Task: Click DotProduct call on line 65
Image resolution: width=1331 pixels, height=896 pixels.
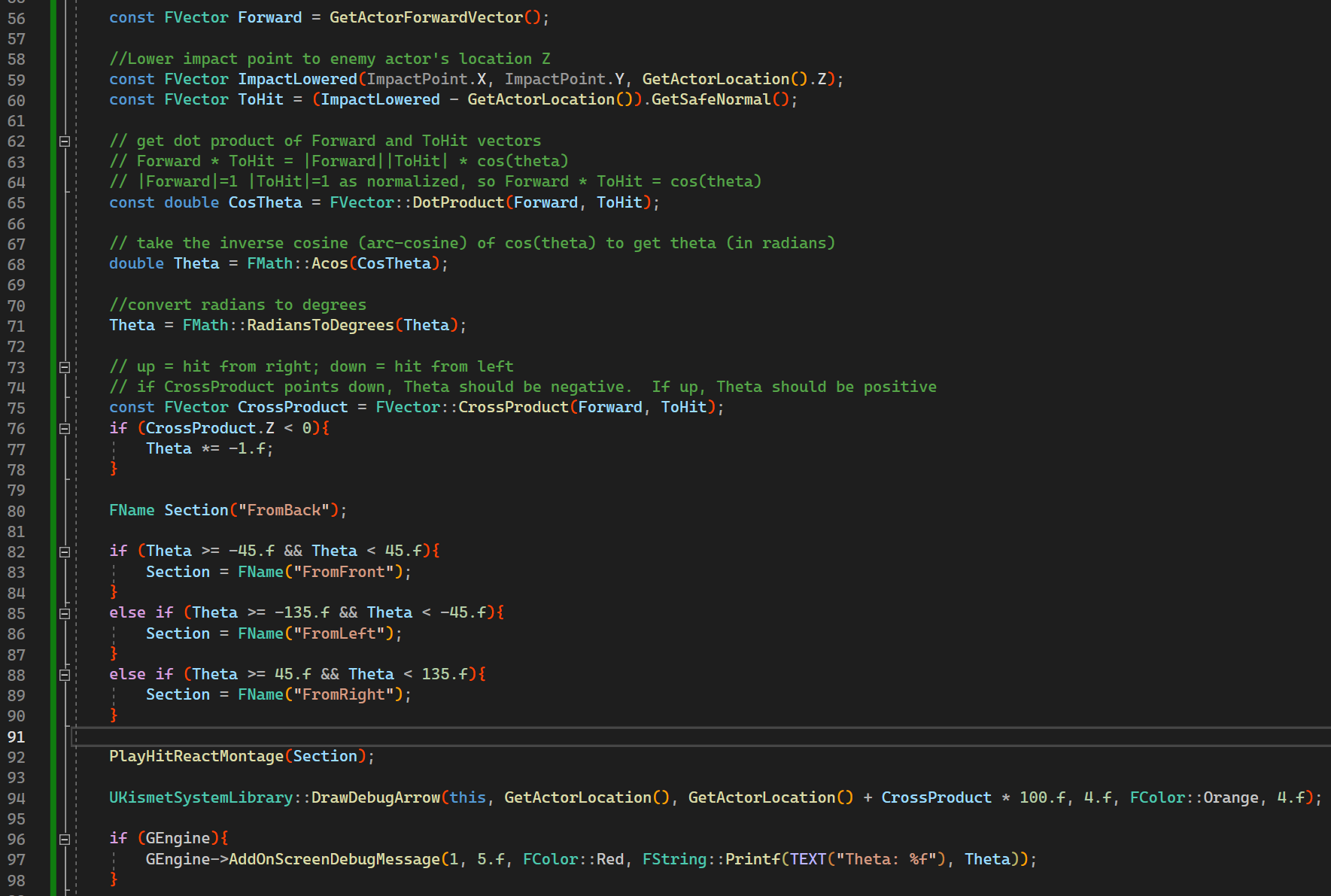Action: (458, 202)
